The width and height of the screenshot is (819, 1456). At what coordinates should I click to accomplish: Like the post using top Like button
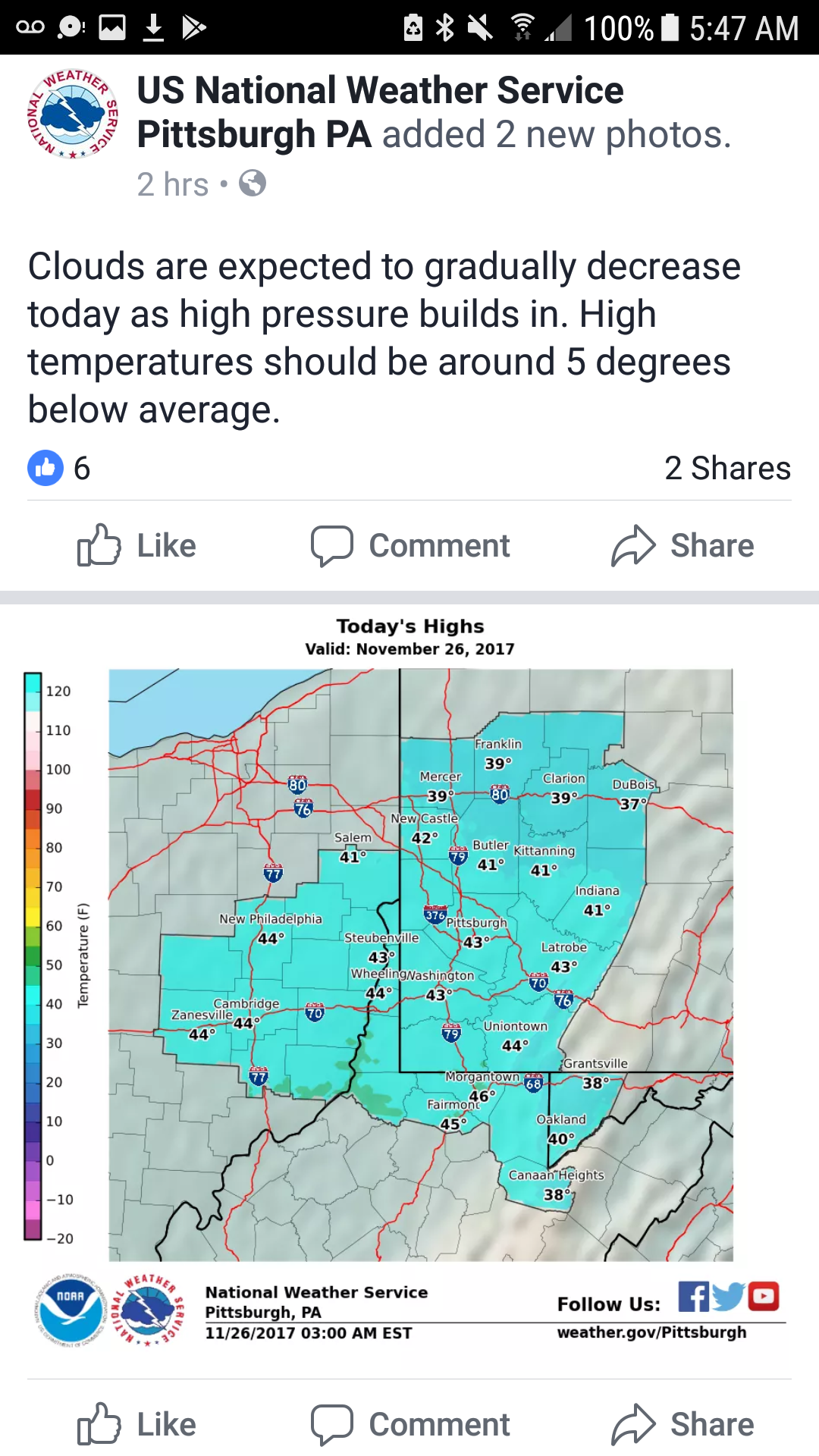(137, 545)
